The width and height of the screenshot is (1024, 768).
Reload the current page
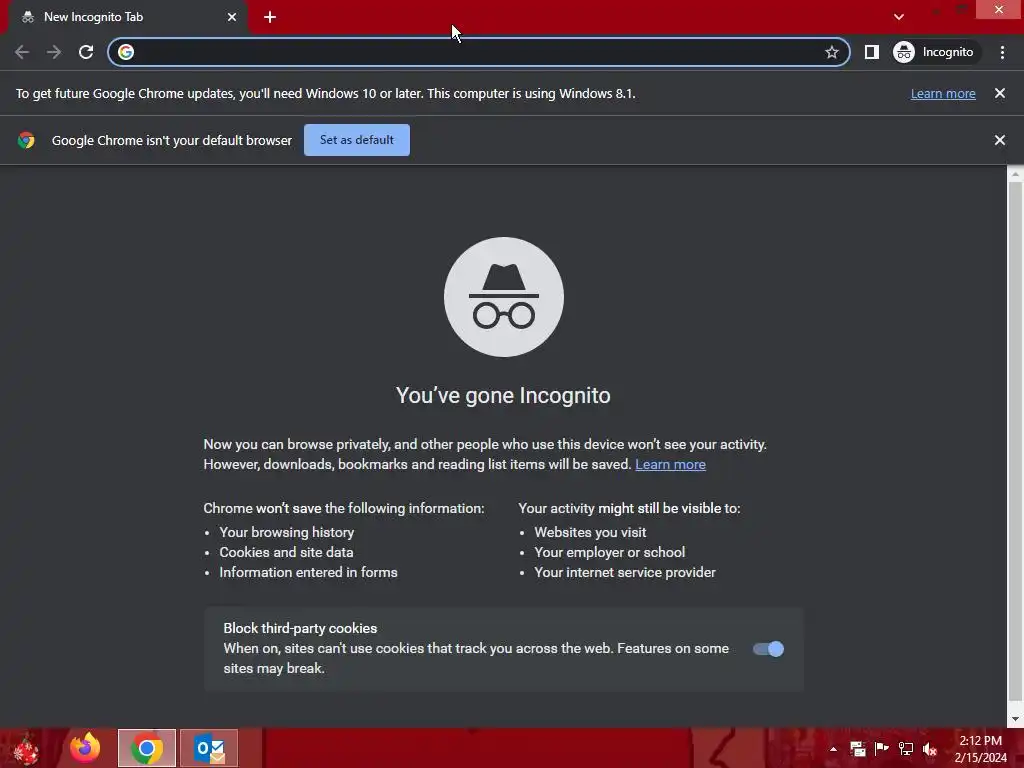(86, 52)
